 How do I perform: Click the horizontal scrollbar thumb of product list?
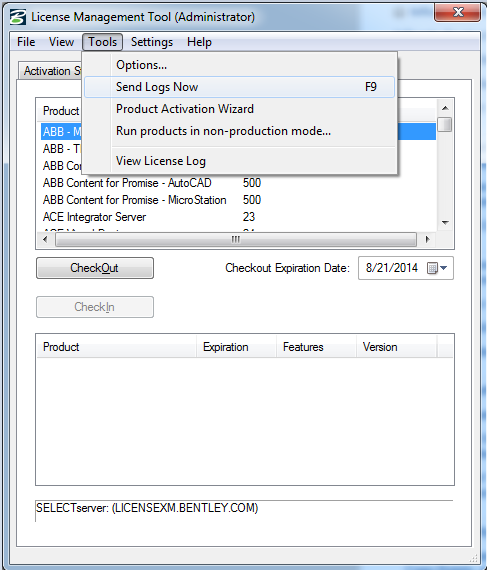236,239
